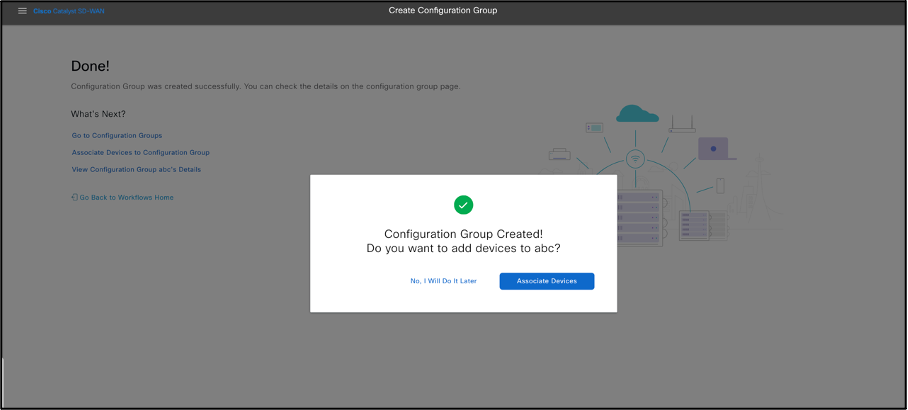Click the Wi-Fi symbol in the network illustration
The width and height of the screenshot is (908, 410).
coord(634,159)
